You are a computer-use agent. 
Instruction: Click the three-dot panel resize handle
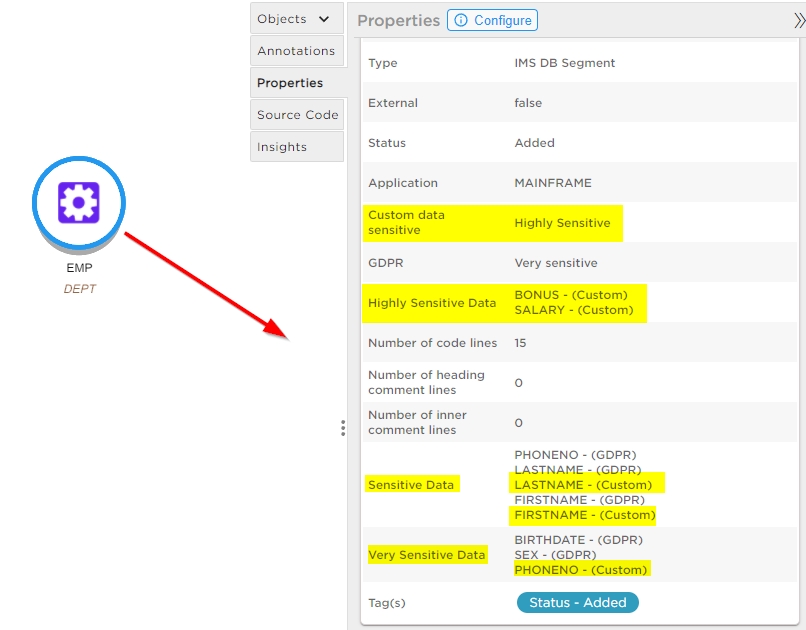point(343,428)
